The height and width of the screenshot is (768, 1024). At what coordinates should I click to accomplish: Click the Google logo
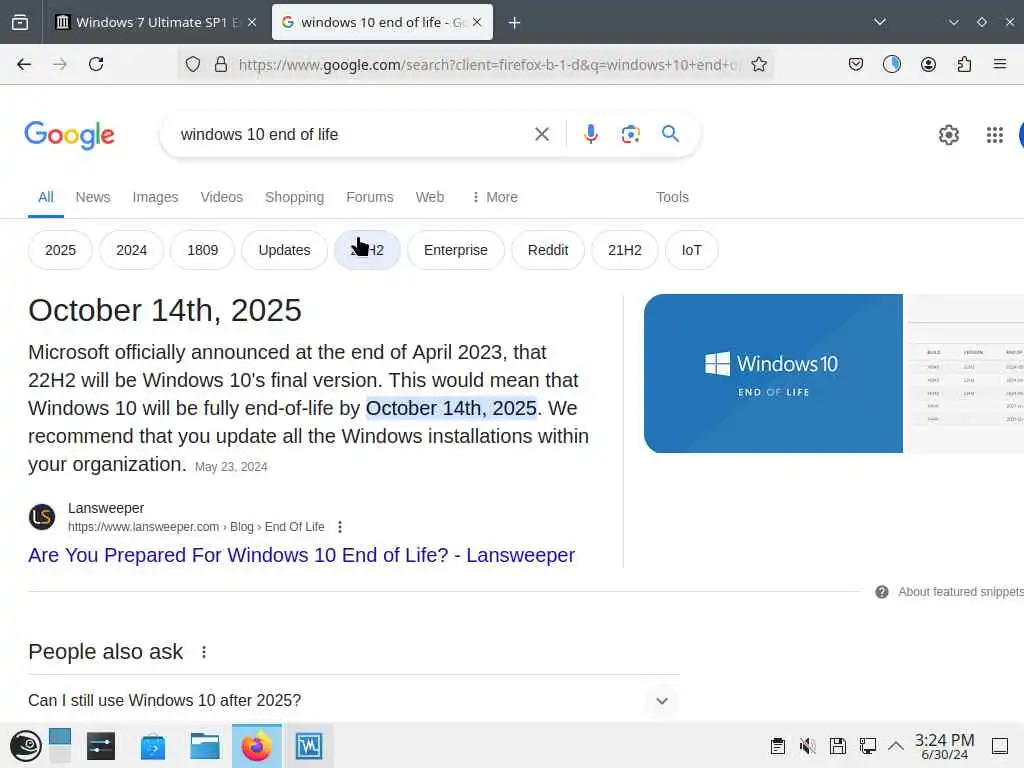tap(69, 135)
